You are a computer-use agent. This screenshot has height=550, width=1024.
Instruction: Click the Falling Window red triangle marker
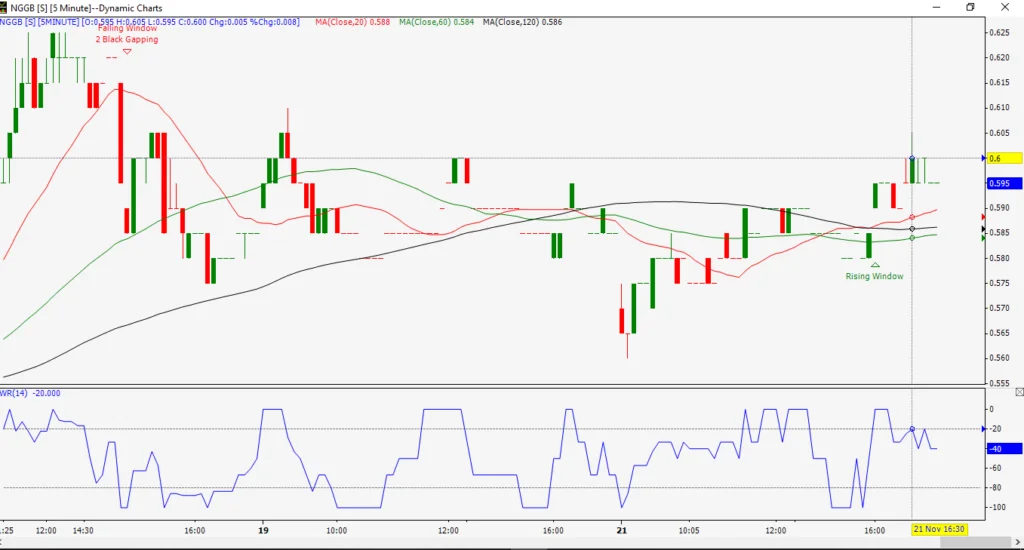click(x=127, y=52)
